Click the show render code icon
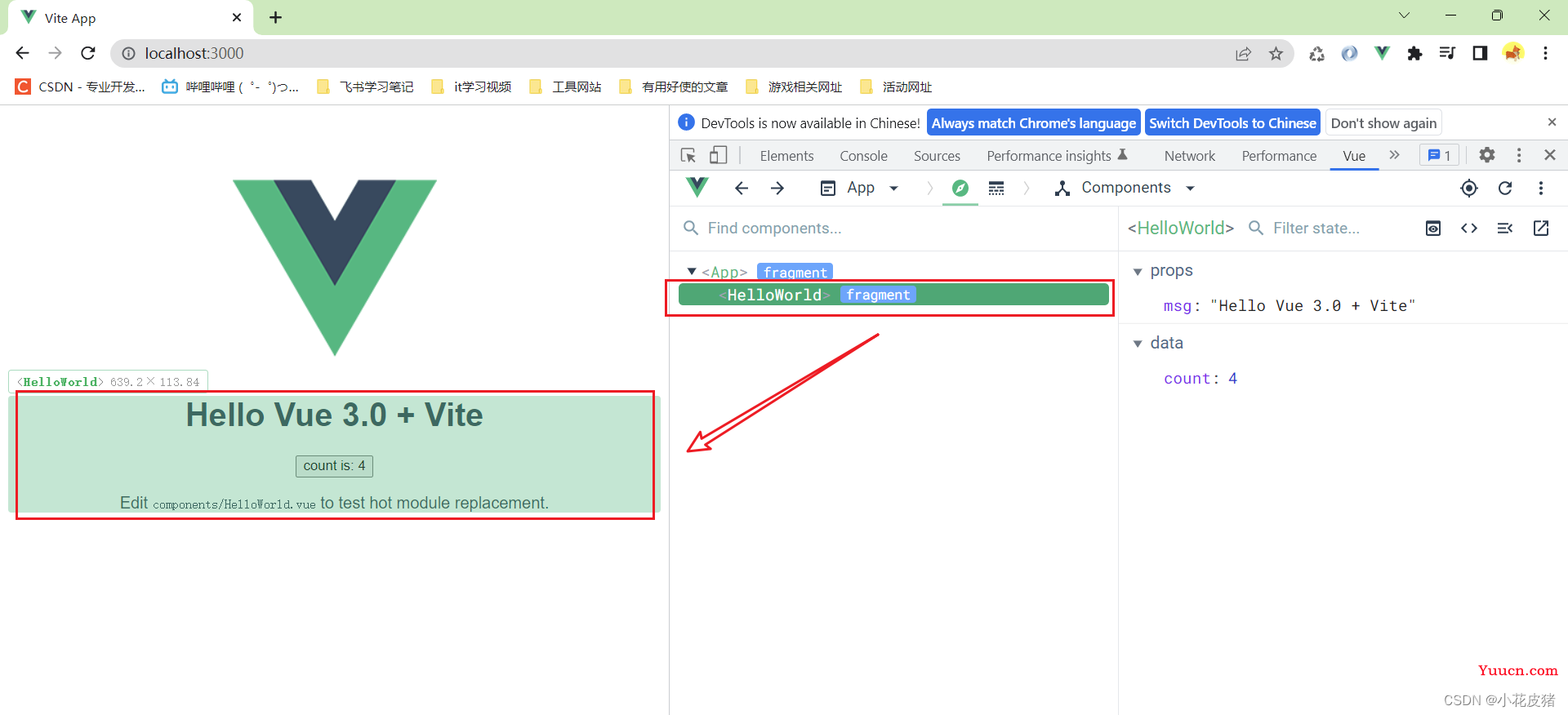This screenshot has height=715, width=1568. (1505, 229)
